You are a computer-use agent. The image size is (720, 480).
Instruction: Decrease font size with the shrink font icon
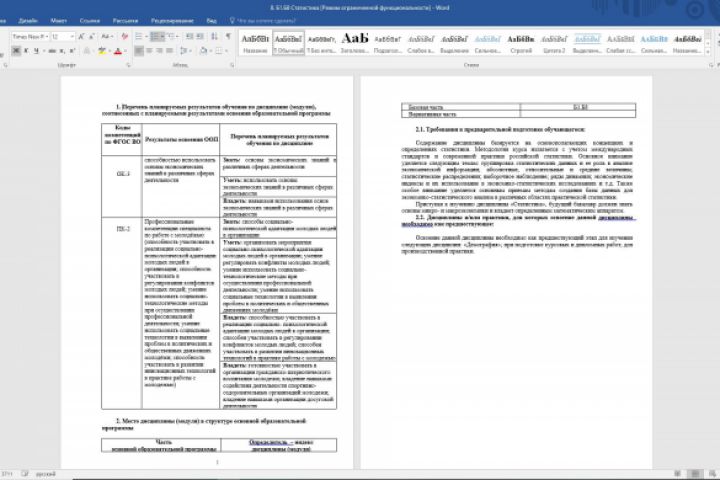pos(91,36)
